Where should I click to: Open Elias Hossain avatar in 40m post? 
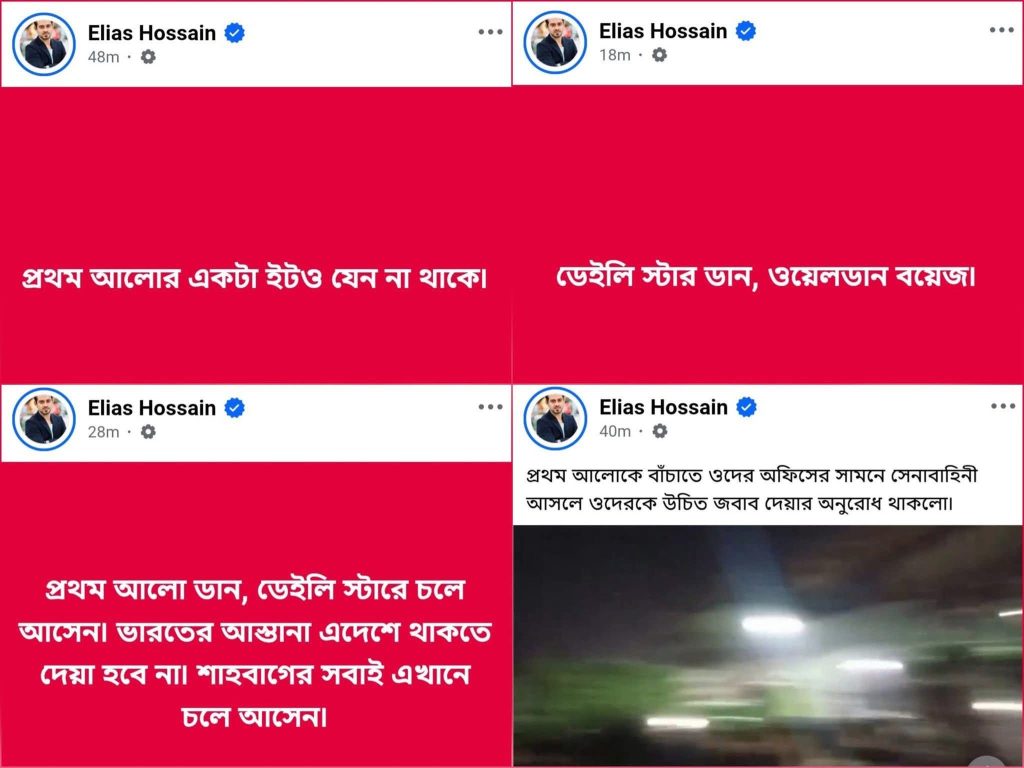(556, 419)
